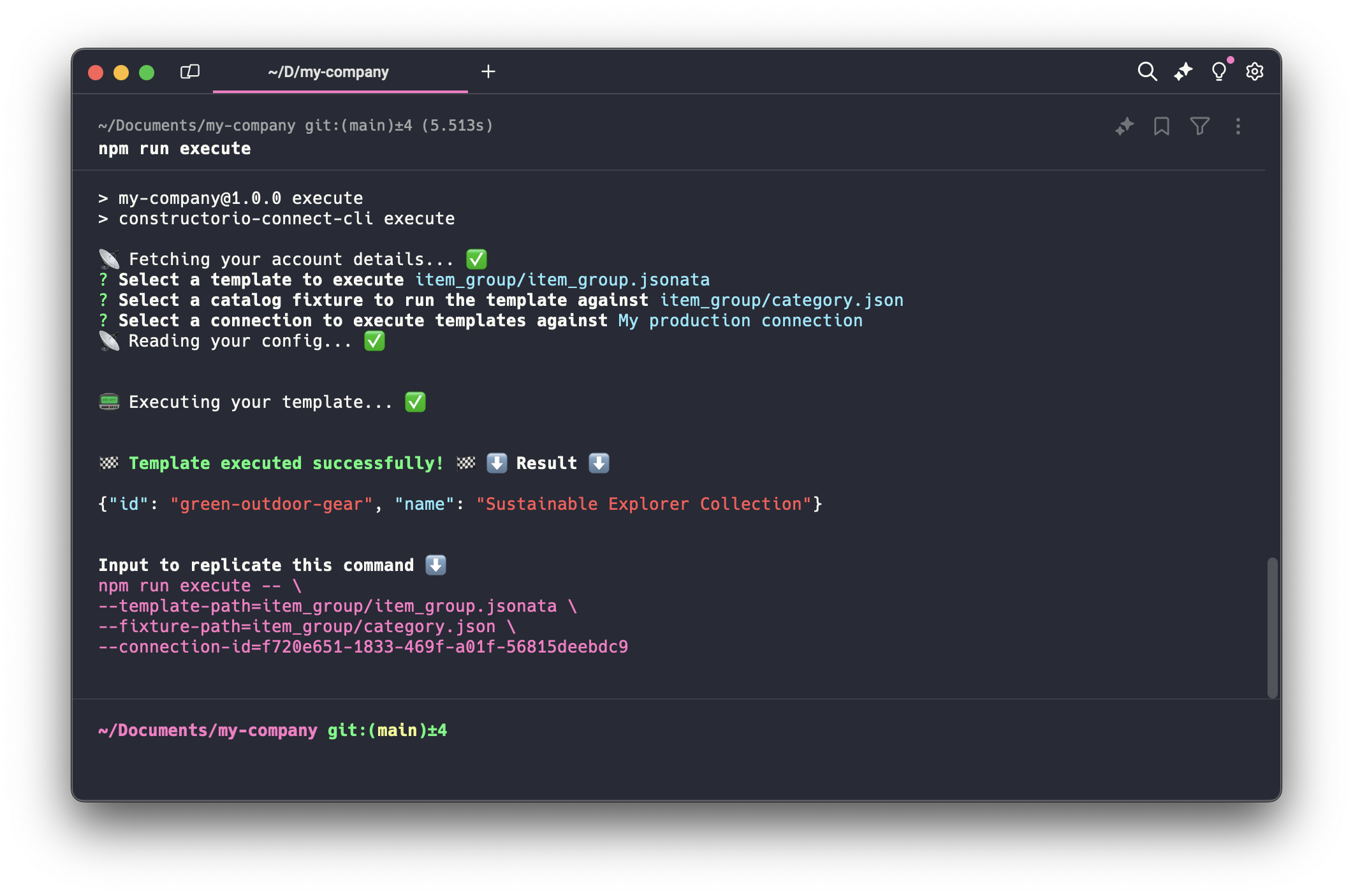The width and height of the screenshot is (1353, 896).
Task: Click block header path with (5.513s)
Action: click(296, 126)
